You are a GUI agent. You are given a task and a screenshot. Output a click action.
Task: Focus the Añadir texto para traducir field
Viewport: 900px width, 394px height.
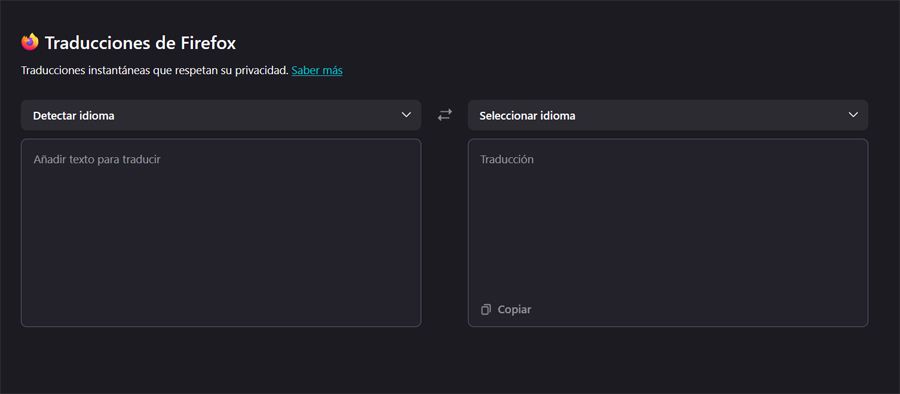(x=221, y=233)
